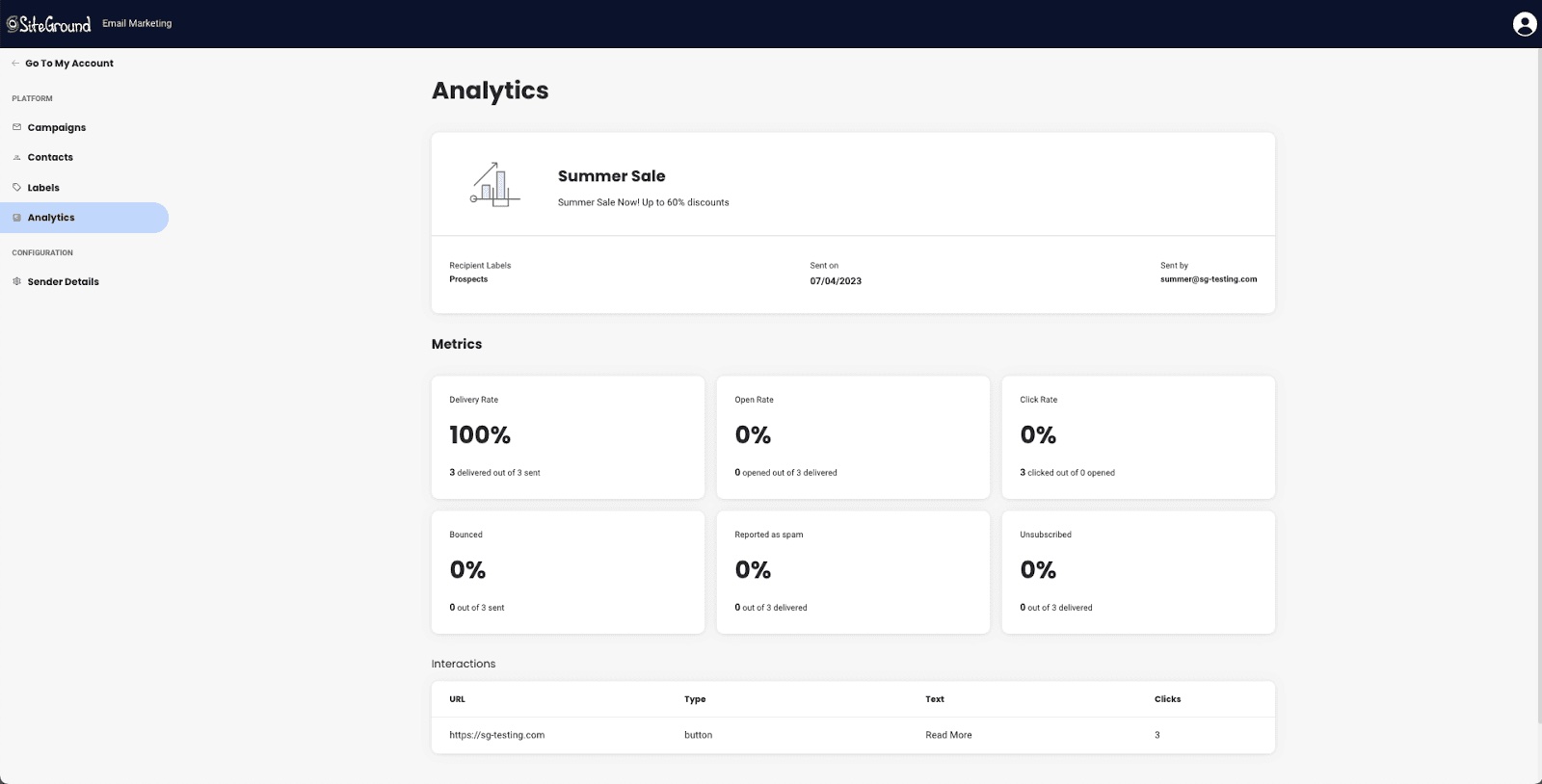This screenshot has width=1542, height=784.
Task: Click the Metrics section heading
Action: (457, 344)
